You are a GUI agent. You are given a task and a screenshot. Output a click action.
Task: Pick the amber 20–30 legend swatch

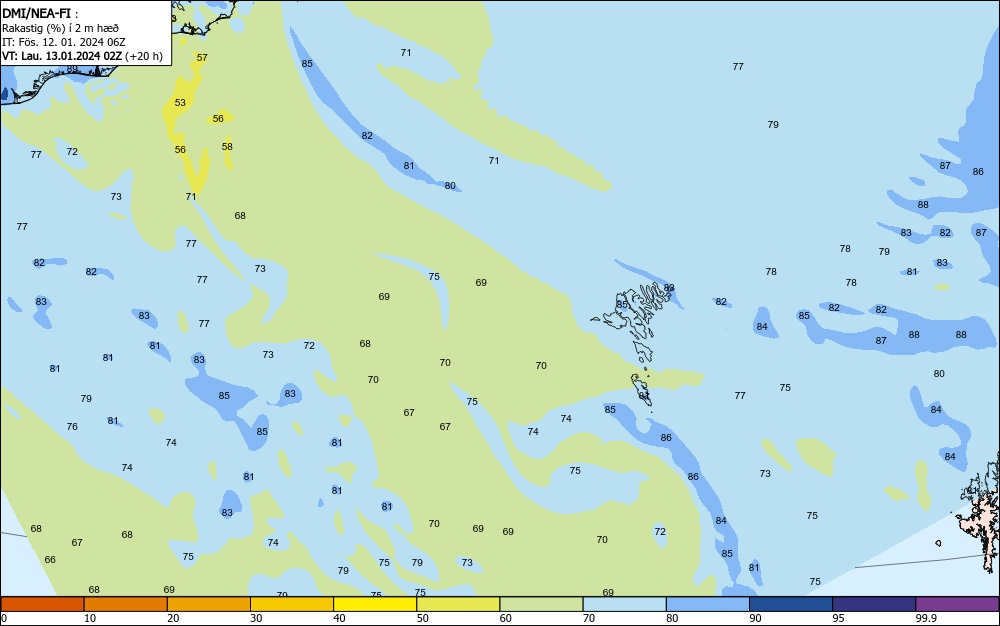point(209,604)
